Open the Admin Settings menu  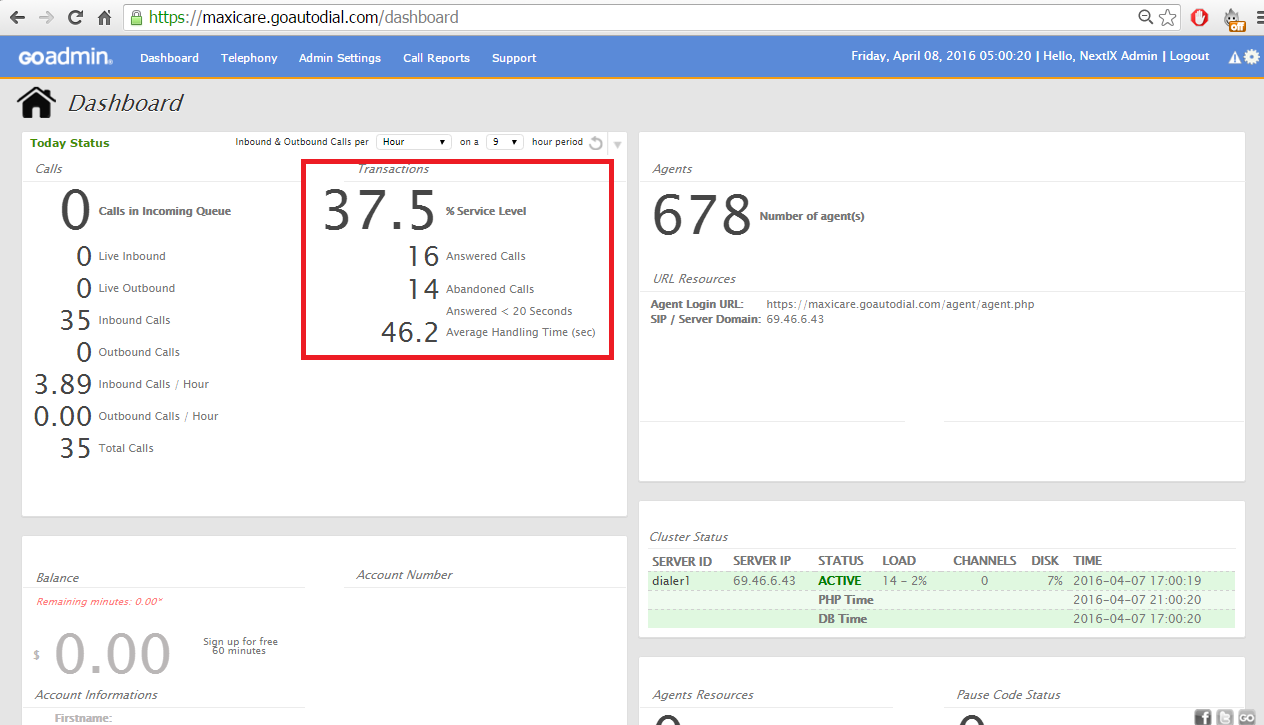340,58
